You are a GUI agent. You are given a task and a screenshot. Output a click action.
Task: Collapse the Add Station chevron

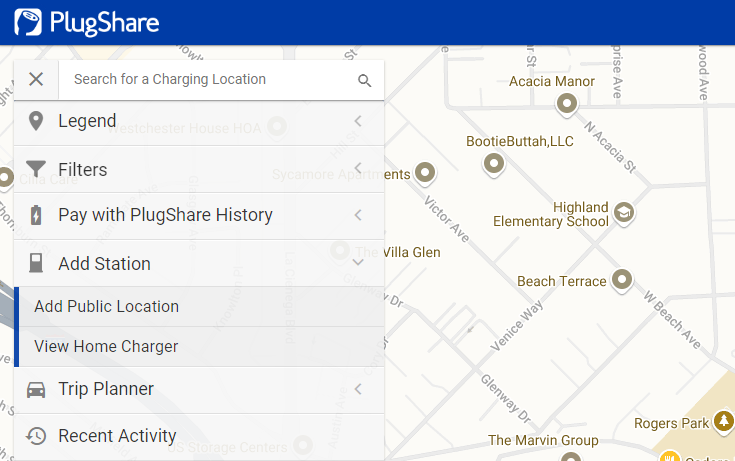pyautogui.click(x=358, y=262)
